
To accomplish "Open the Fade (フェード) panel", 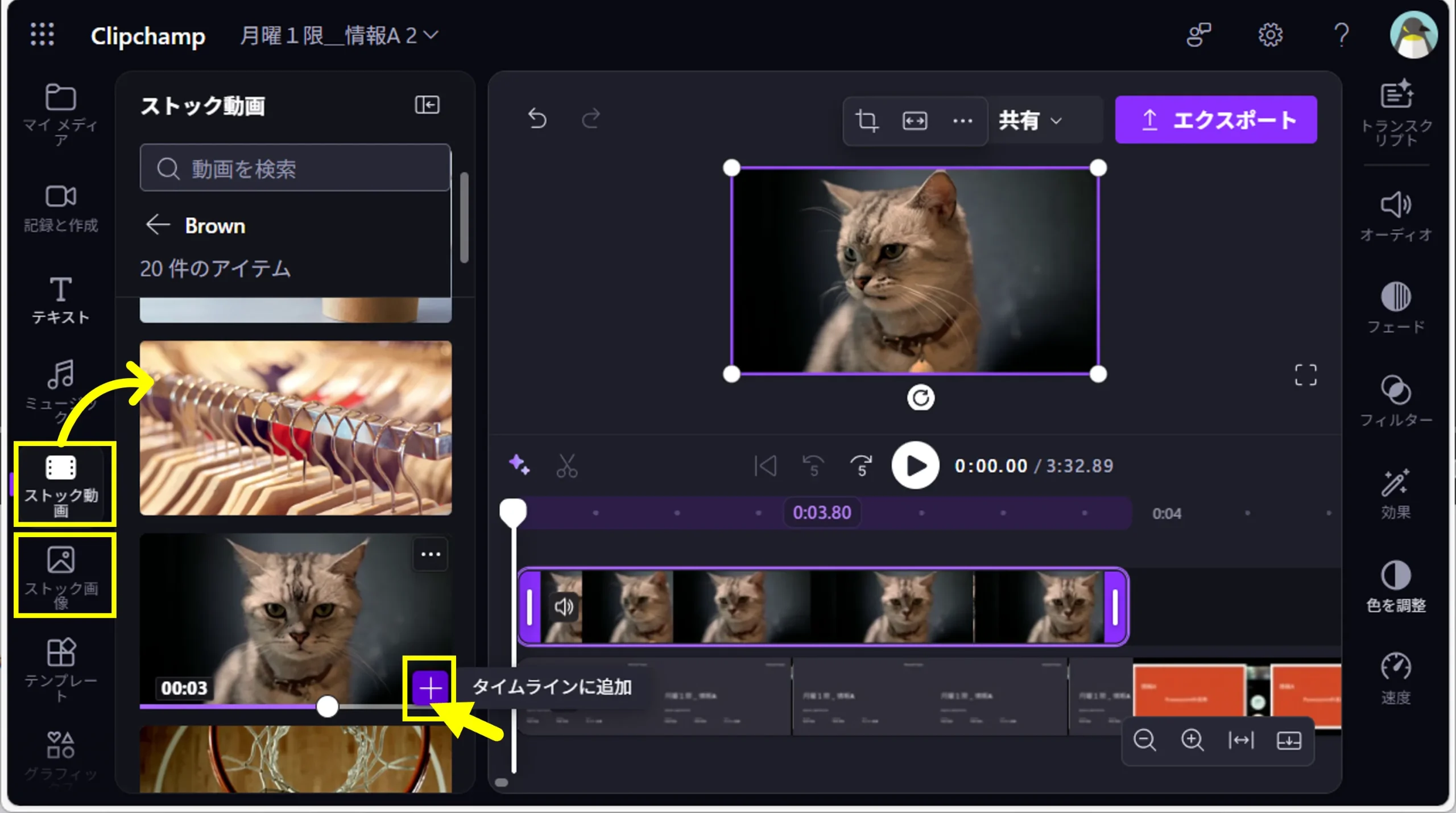I will click(x=1396, y=308).
